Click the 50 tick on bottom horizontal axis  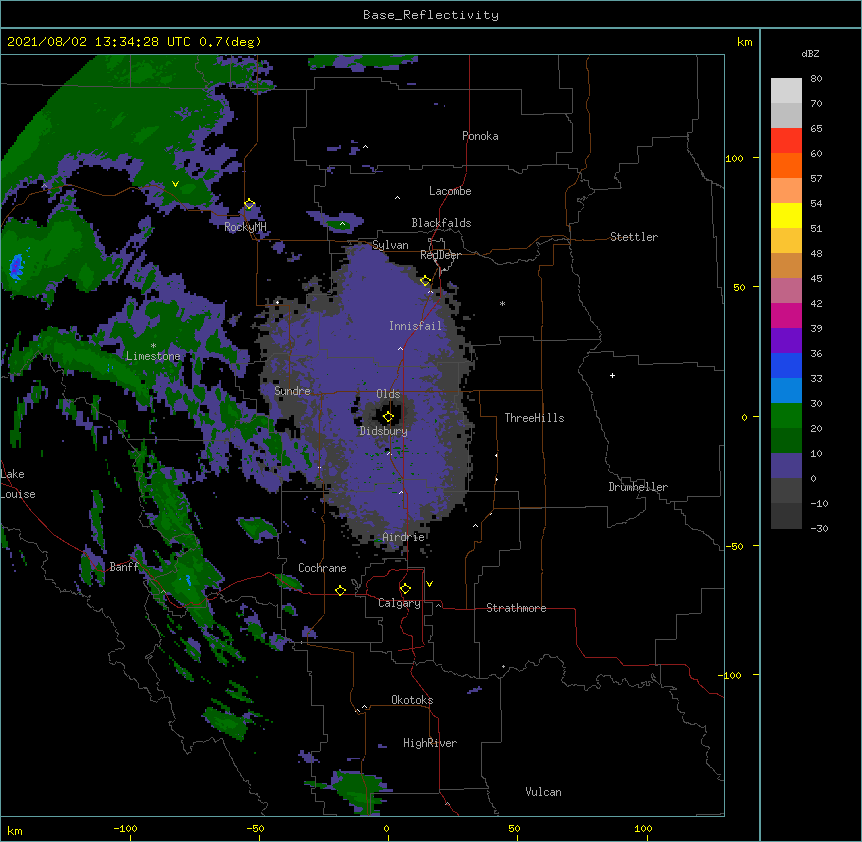(514, 828)
